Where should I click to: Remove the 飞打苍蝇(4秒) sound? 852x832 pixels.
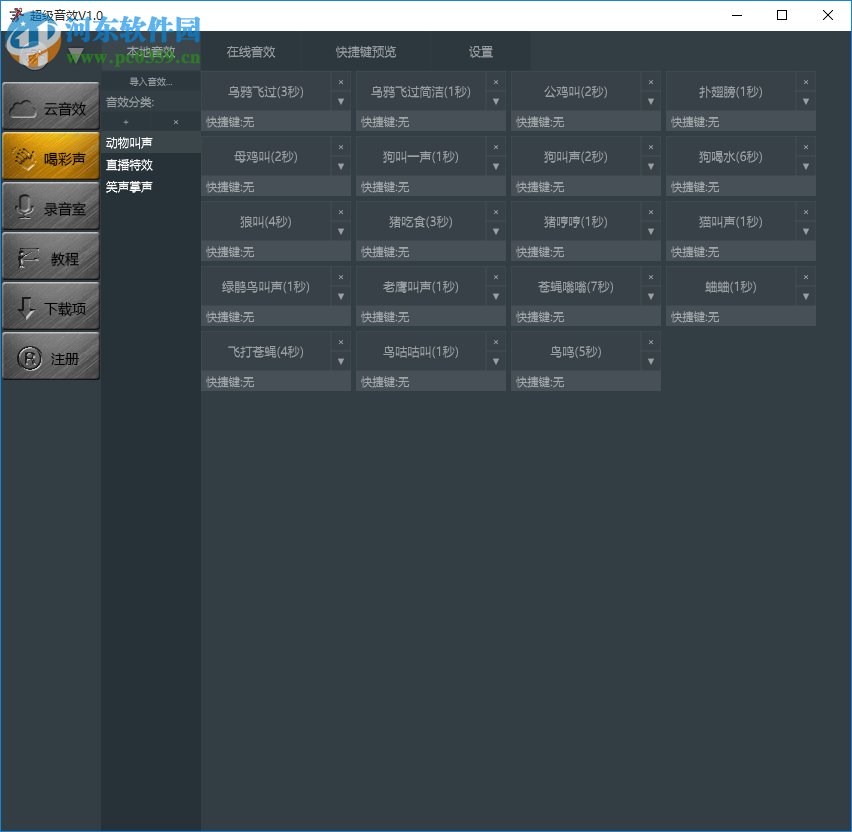pyautogui.click(x=341, y=342)
